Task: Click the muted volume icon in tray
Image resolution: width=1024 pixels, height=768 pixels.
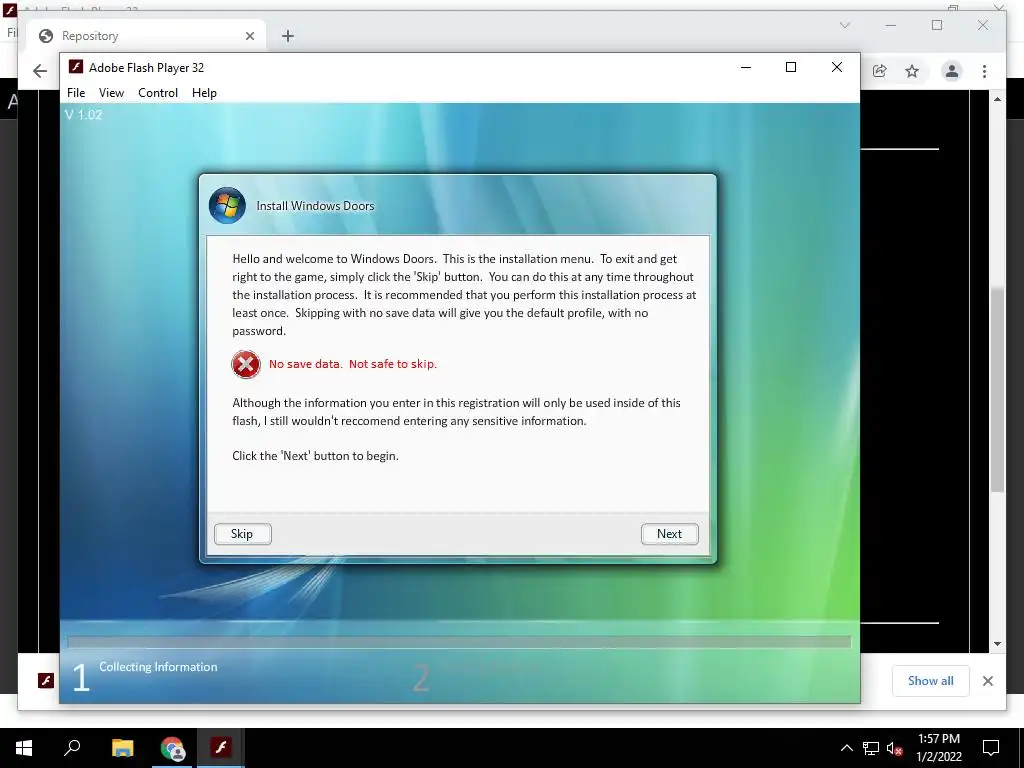Action: click(895, 748)
